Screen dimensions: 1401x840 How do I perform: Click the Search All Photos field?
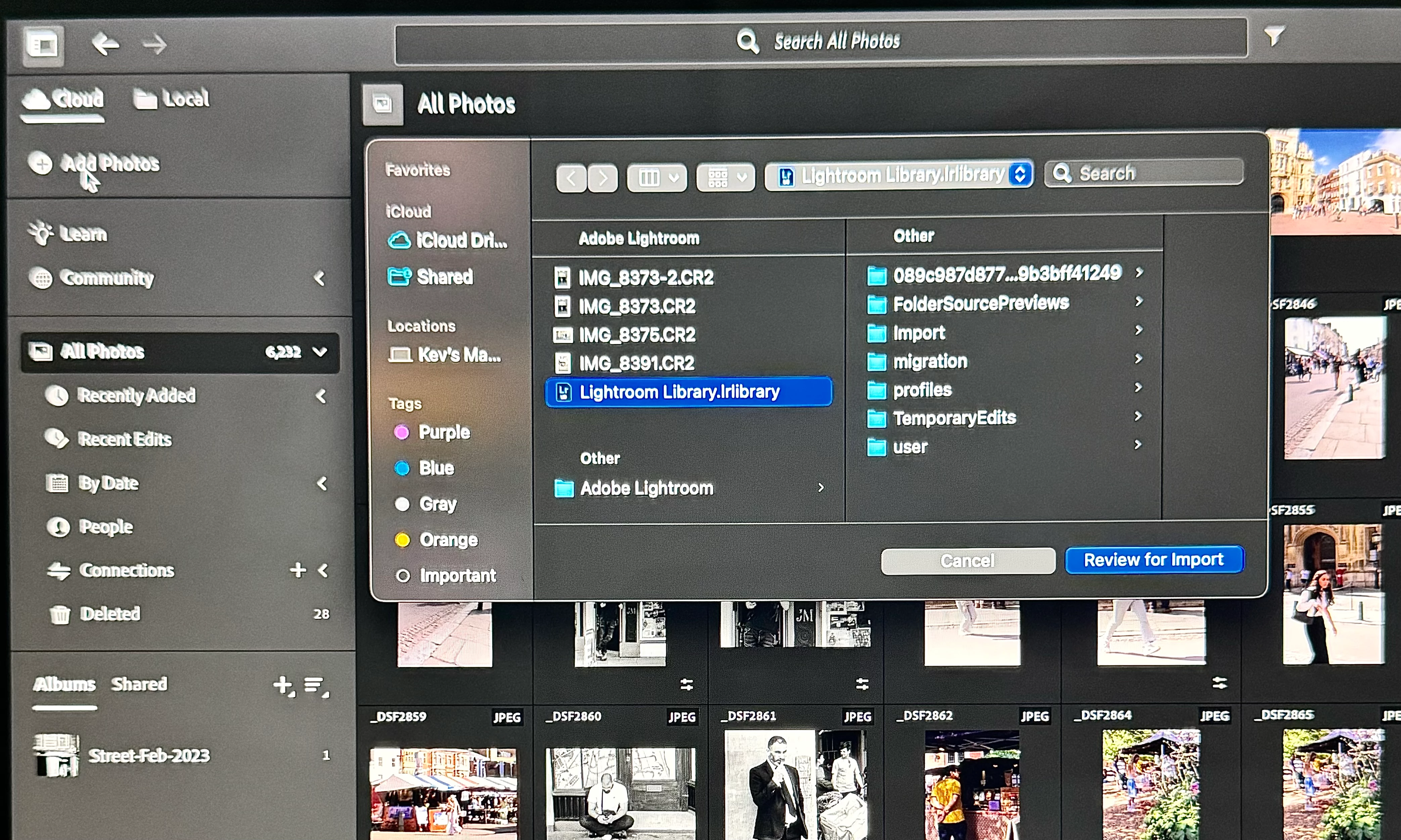(x=821, y=41)
